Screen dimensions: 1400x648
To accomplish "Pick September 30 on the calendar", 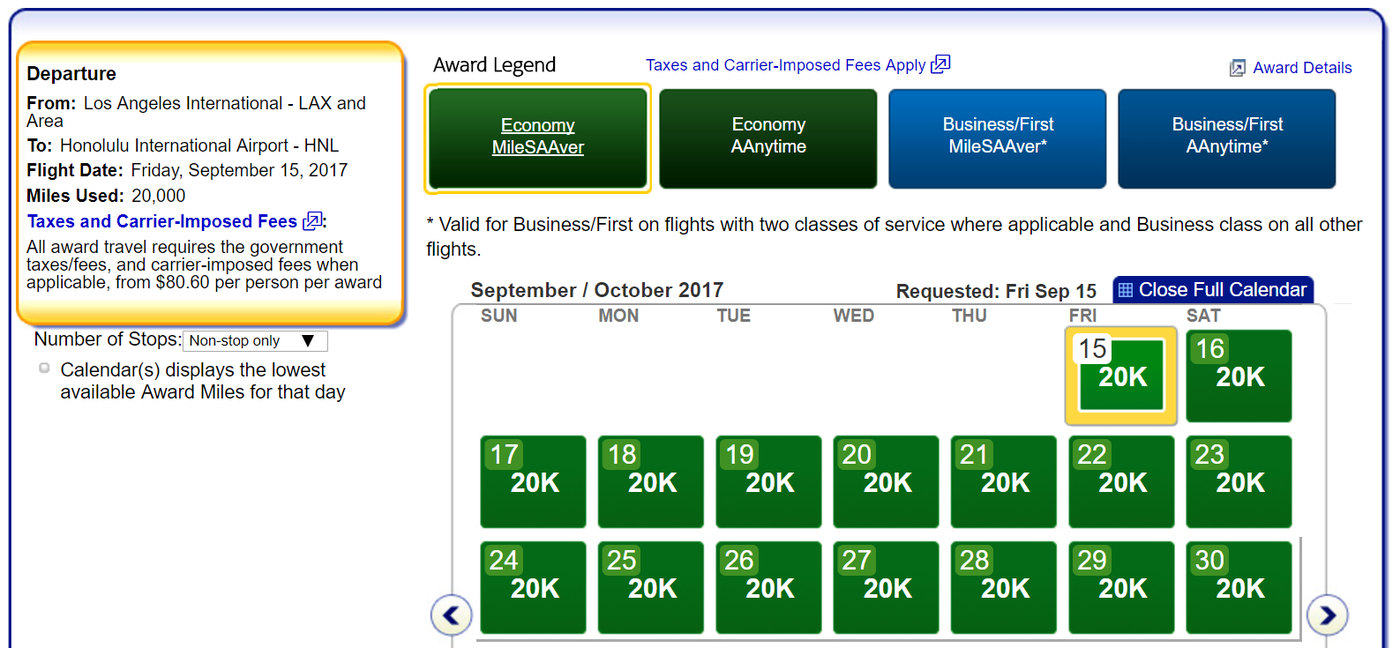I will (x=1239, y=588).
